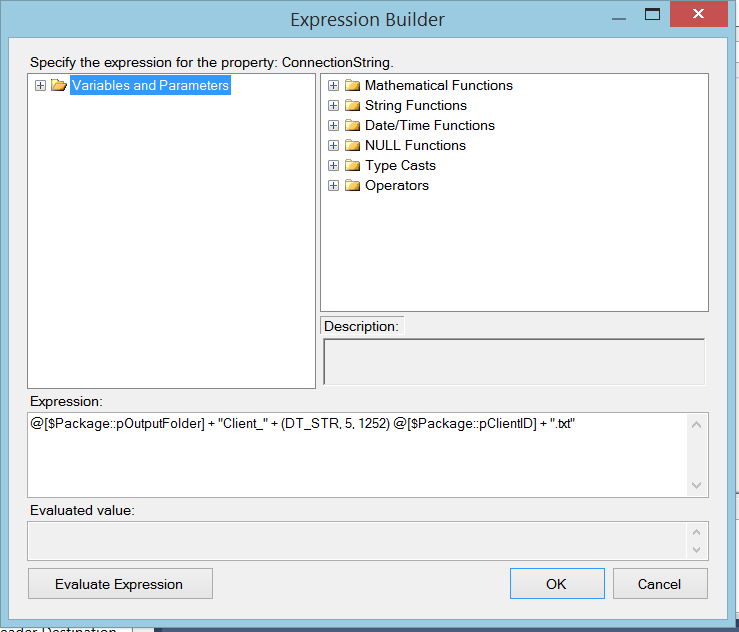This screenshot has width=739, height=632.
Task: Click the Evaluate Expression button
Action: (120, 584)
